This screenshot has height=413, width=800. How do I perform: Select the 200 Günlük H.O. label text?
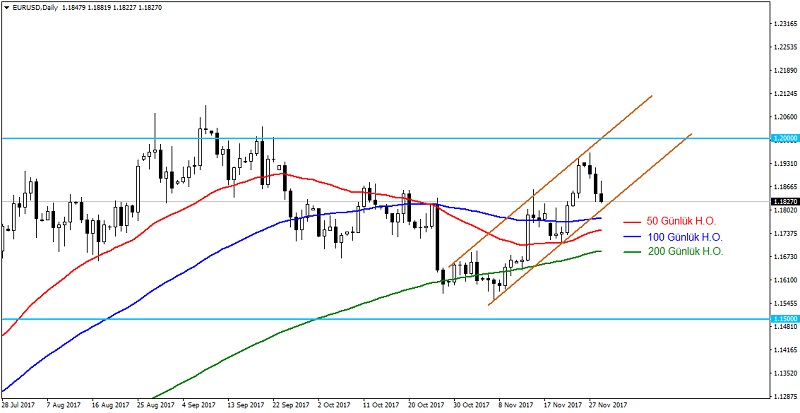(x=686, y=251)
